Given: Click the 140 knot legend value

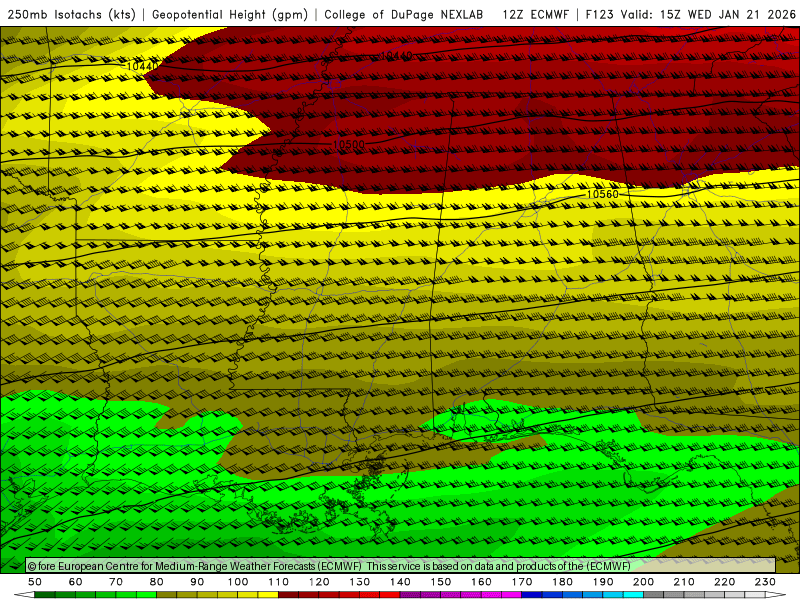Looking at the screenshot, I should click(x=400, y=582).
